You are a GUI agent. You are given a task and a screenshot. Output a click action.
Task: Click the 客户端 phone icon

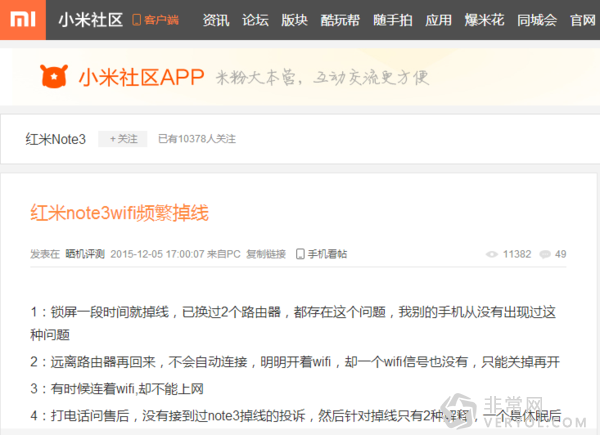[x=137, y=20]
